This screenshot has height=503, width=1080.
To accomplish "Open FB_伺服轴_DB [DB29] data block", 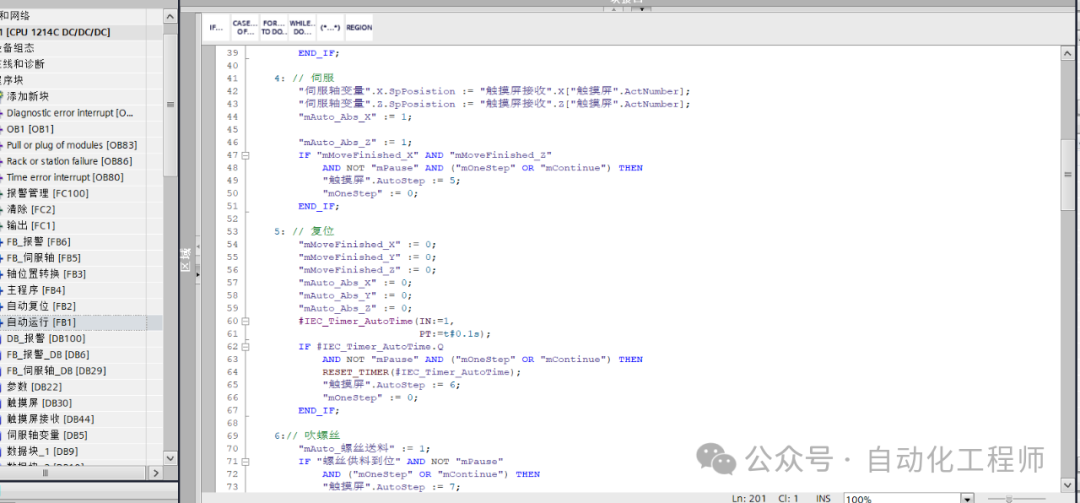I will (x=56, y=371).
